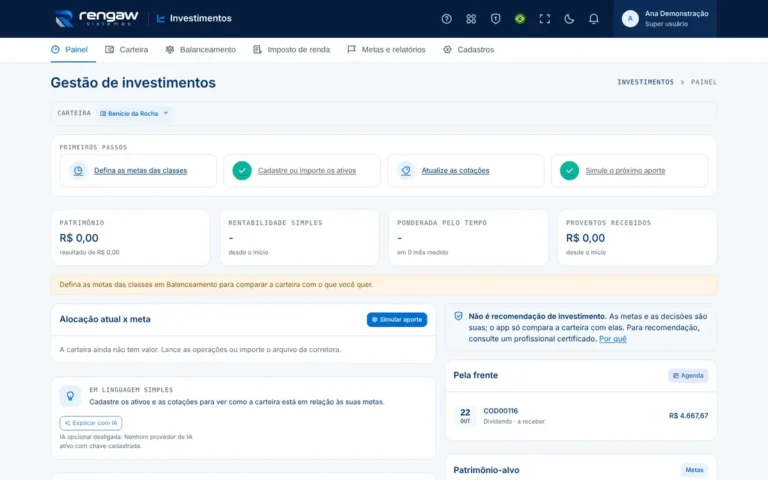Click the PAINEL breadcrumb item
The height and width of the screenshot is (480, 768).
click(703, 82)
